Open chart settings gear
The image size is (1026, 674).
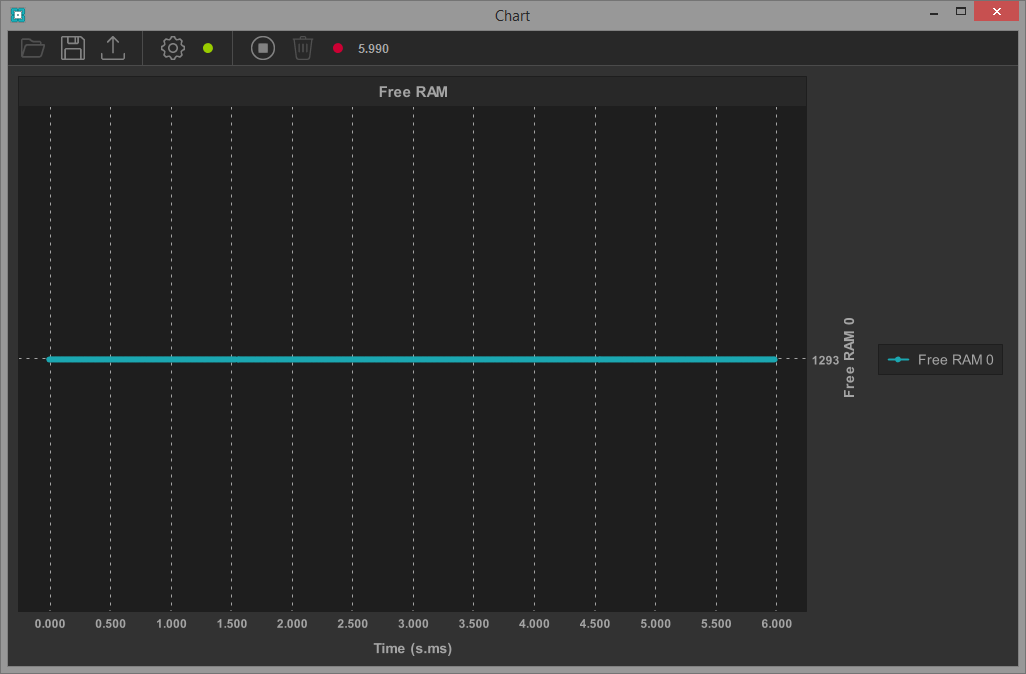pos(173,48)
